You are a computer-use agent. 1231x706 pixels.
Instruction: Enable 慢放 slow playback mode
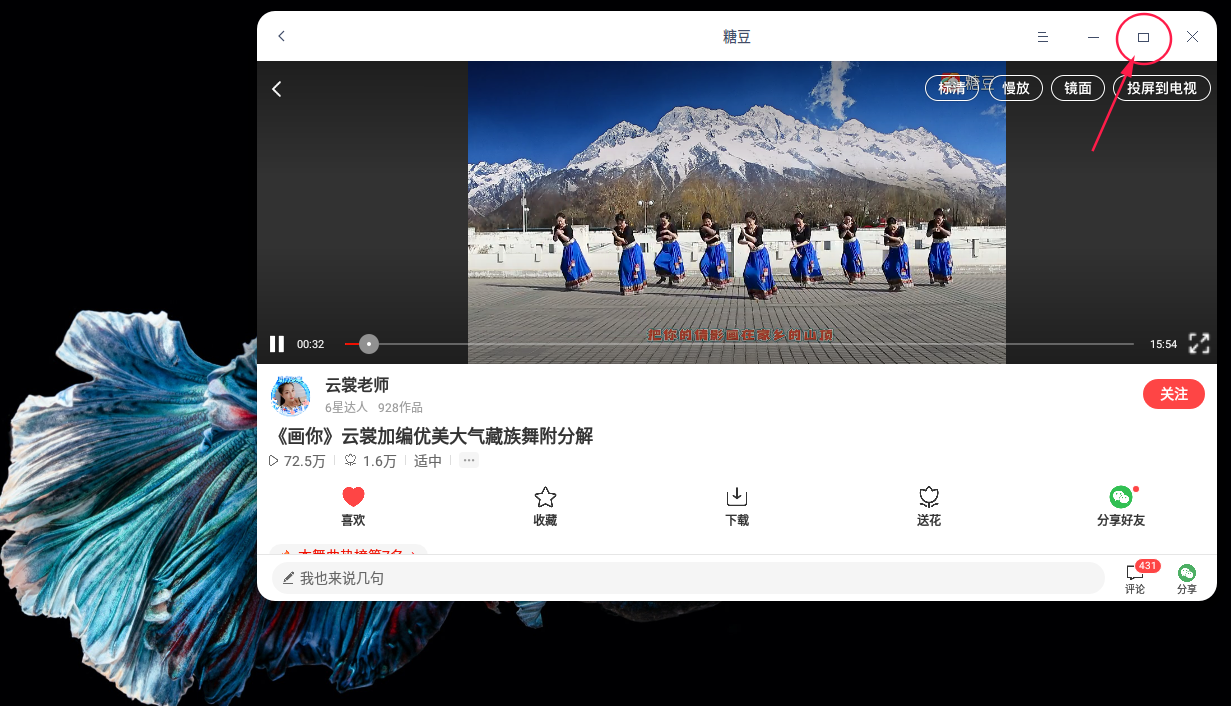[1016, 88]
